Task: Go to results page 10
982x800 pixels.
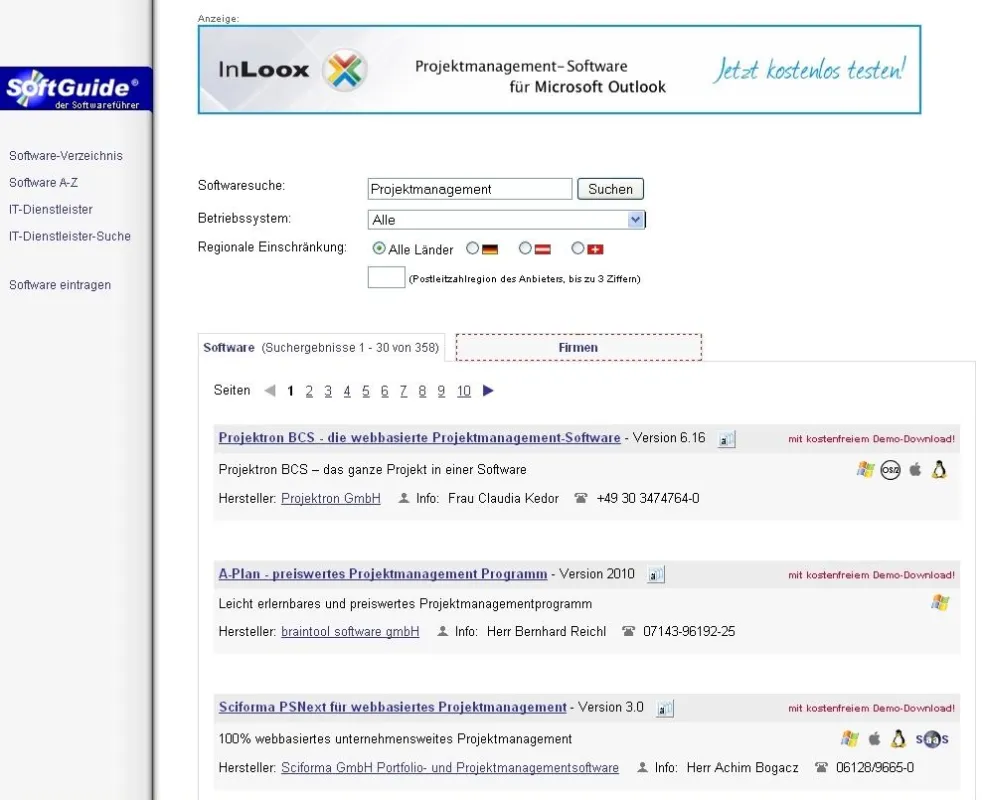Action: [x=463, y=392]
